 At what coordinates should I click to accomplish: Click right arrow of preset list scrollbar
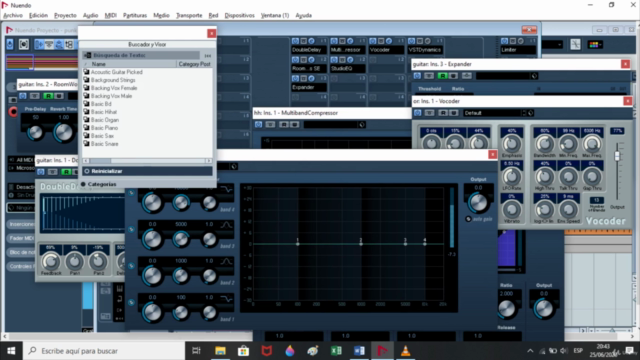tap(209, 161)
